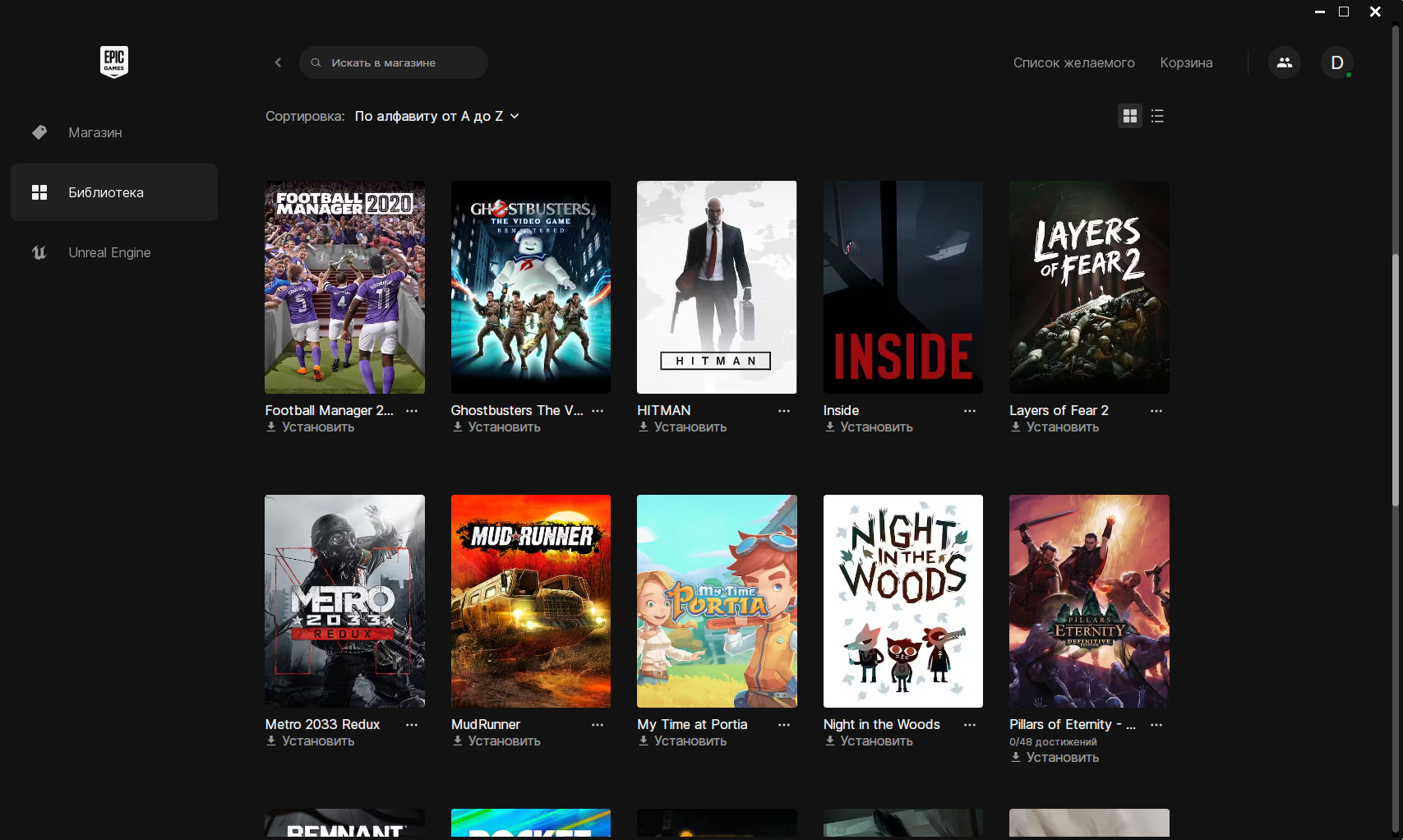
Task: Switch to list view layout
Action: pos(1157,116)
